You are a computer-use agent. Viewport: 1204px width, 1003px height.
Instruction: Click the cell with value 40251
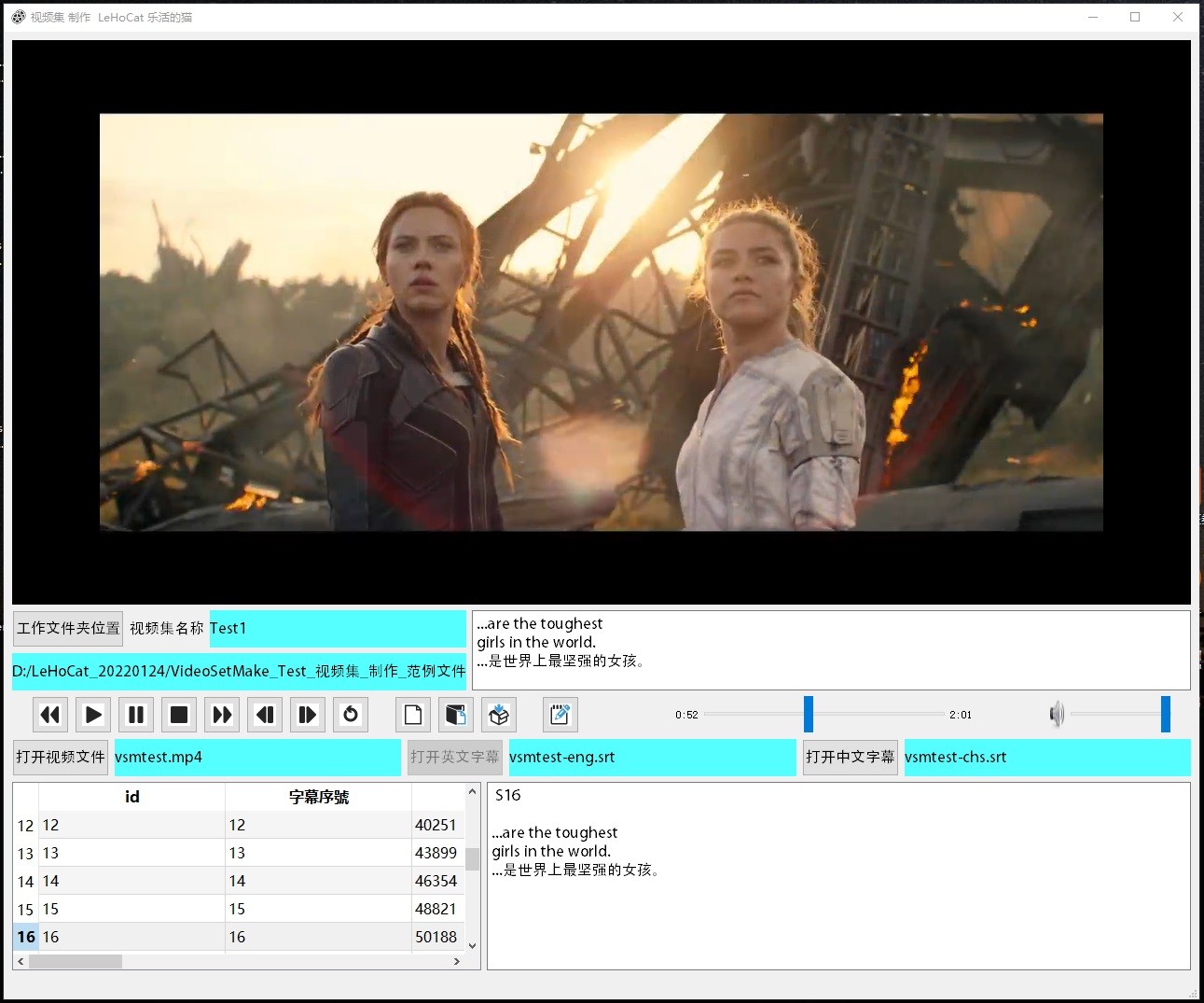[437, 825]
